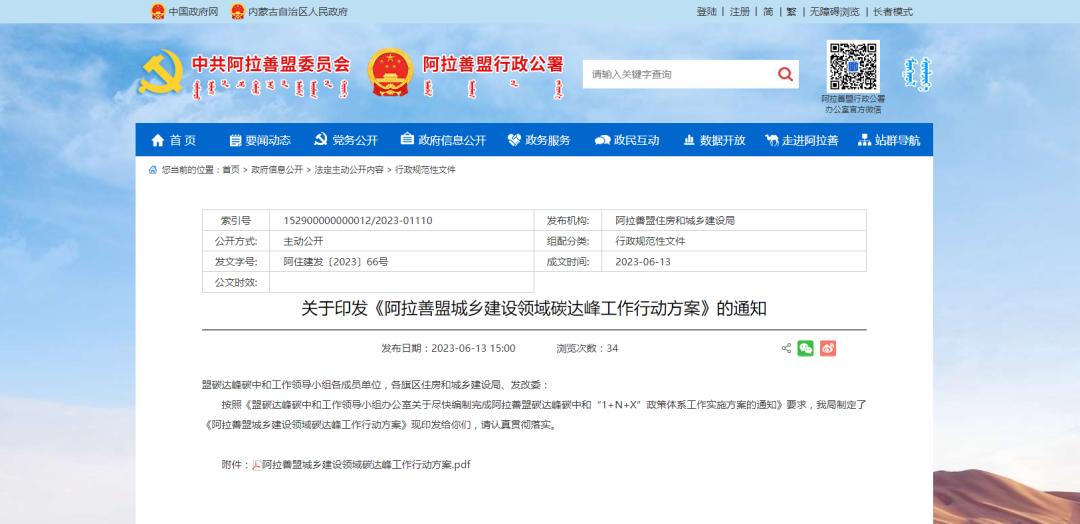This screenshot has width=1080, height=524.
Task: Click the keyword search input field
Action: (675, 74)
